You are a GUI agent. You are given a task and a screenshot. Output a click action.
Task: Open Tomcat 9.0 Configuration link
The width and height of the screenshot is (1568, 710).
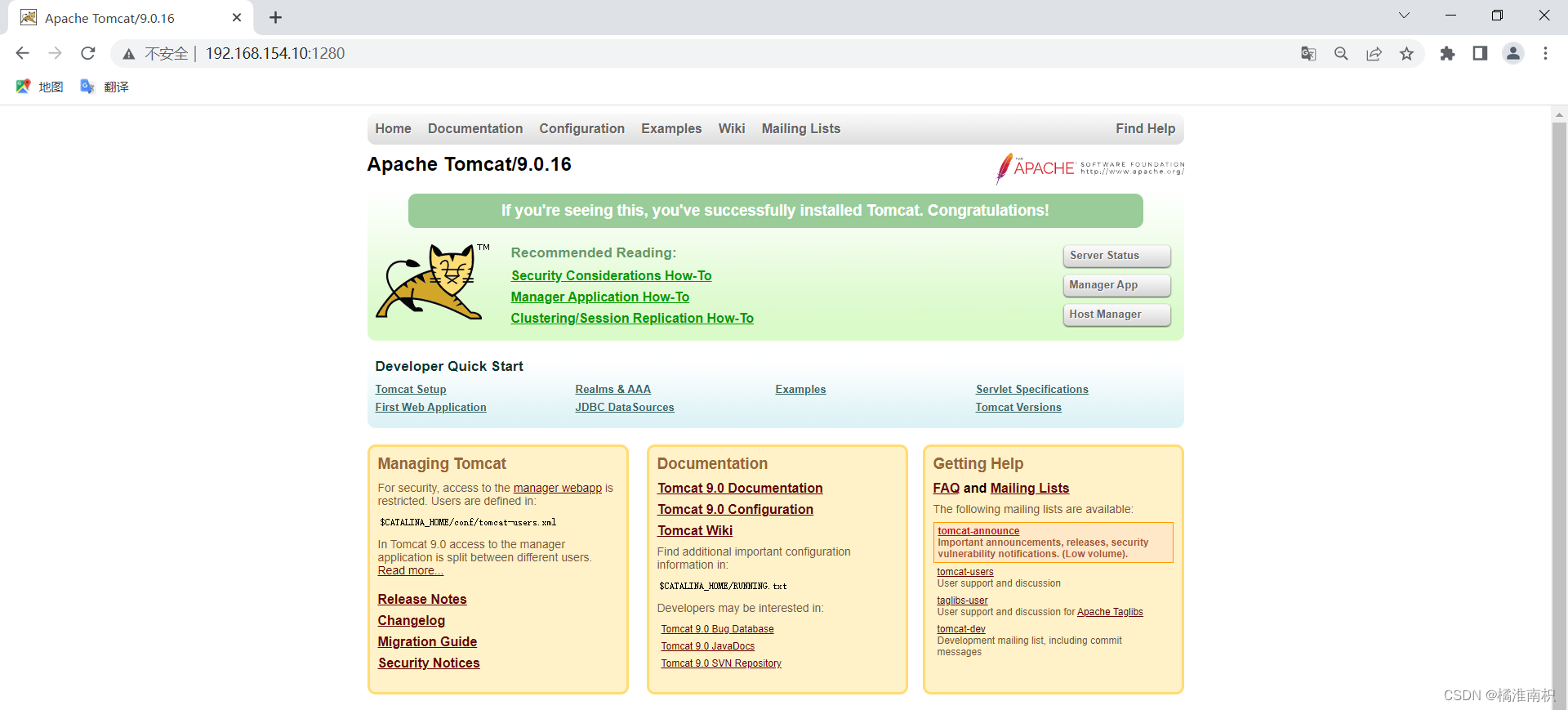(735, 509)
